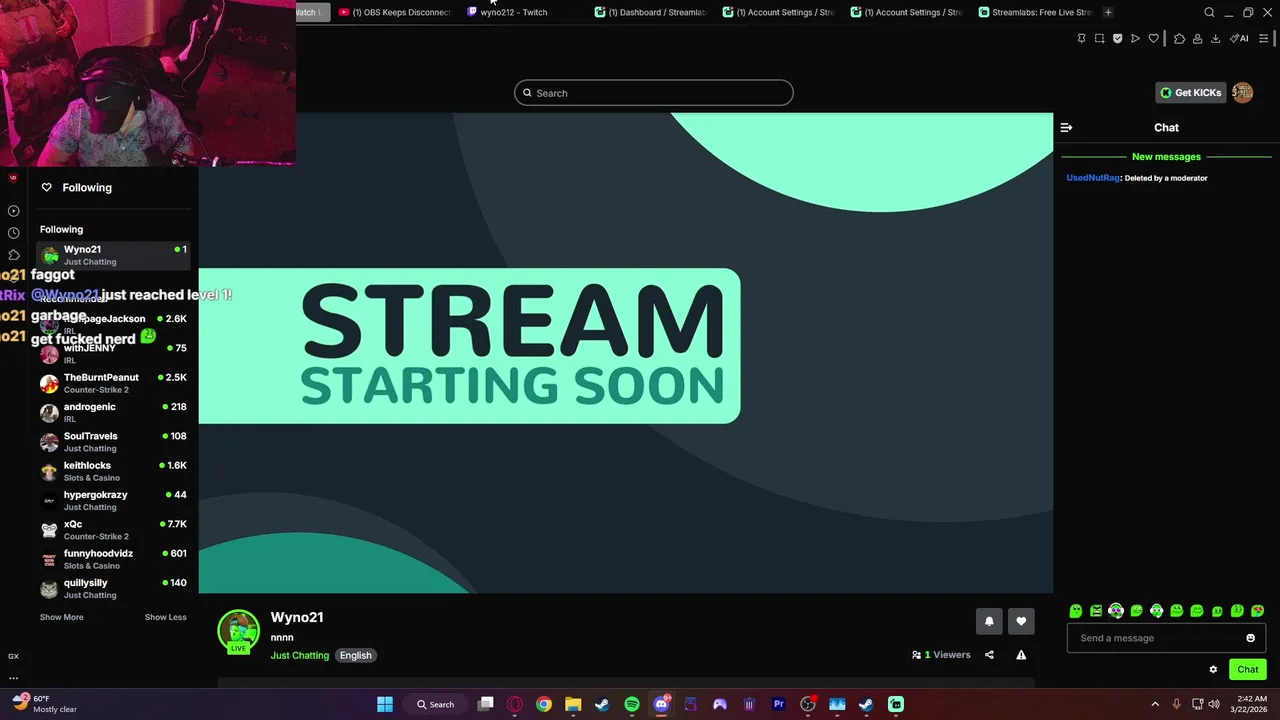The height and width of the screenshot is (720, 1280).
Task: Switch to the second Account Settings / Streamlabs tab
Action: point(906,12)
